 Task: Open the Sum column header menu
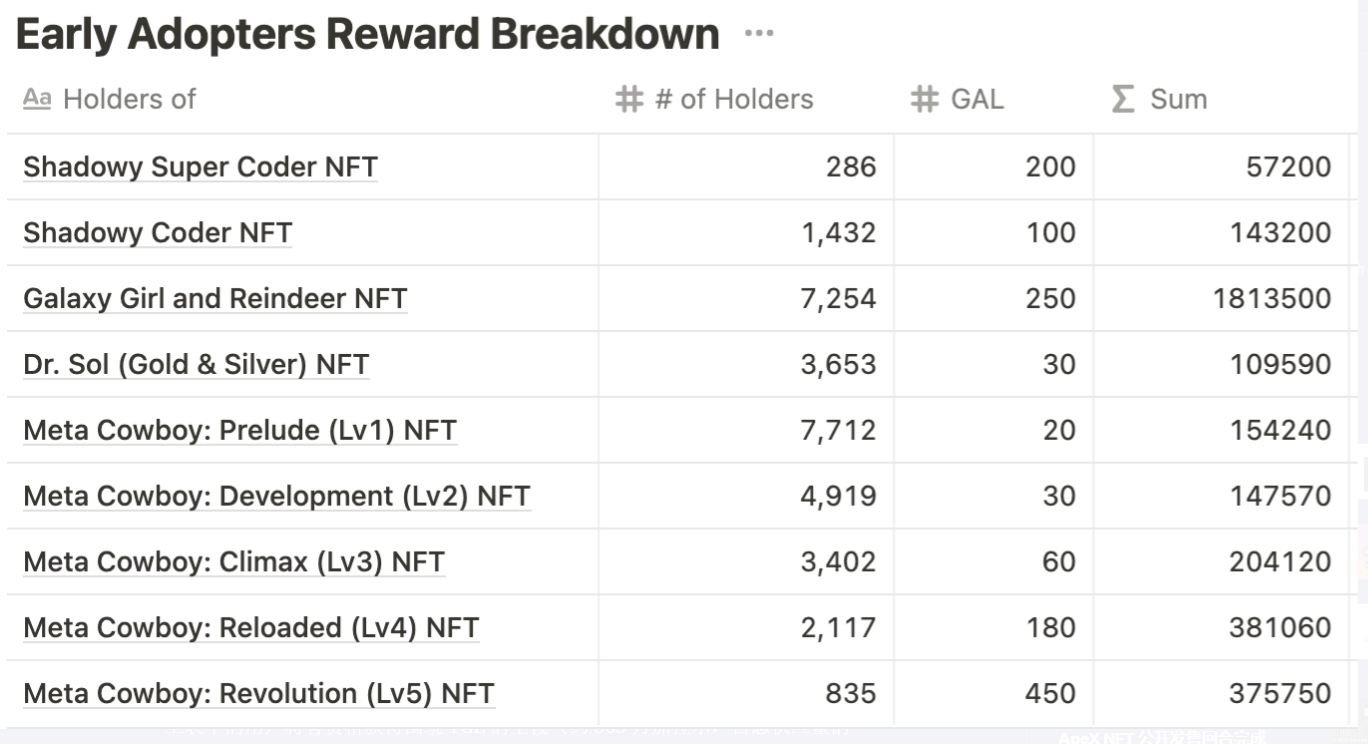click(x=1178, y=99)
